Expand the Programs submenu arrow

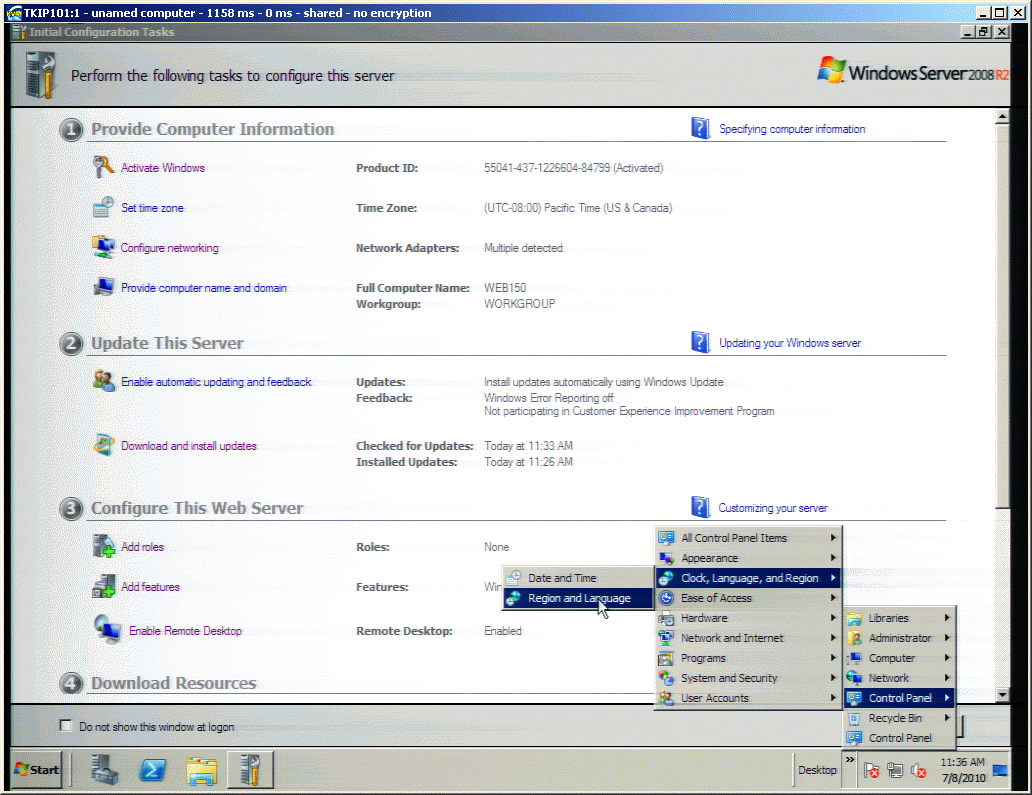[x=833, y=657]
